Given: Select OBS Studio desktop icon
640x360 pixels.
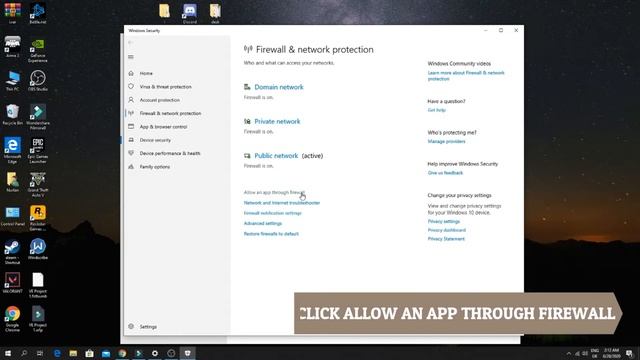Looking at the screenshot, I should [x=38, y=80].
